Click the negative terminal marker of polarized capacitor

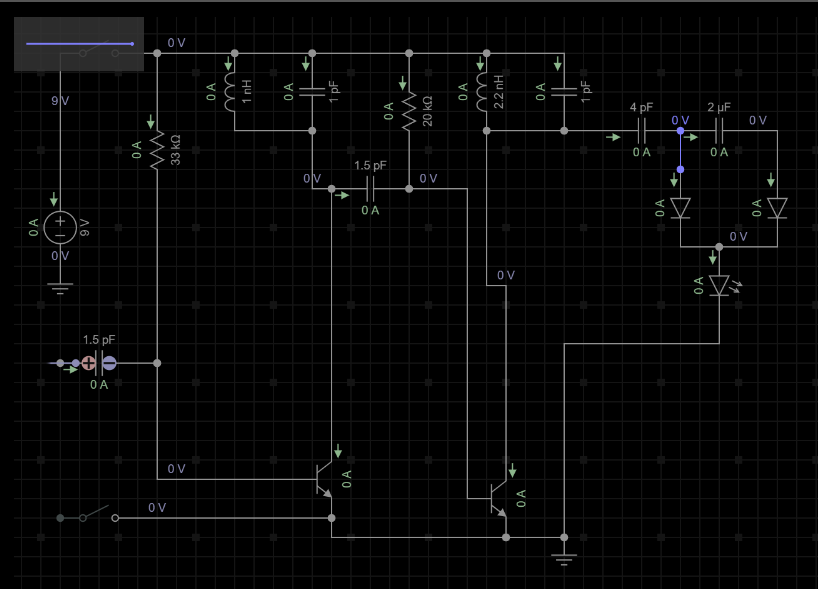110,363
